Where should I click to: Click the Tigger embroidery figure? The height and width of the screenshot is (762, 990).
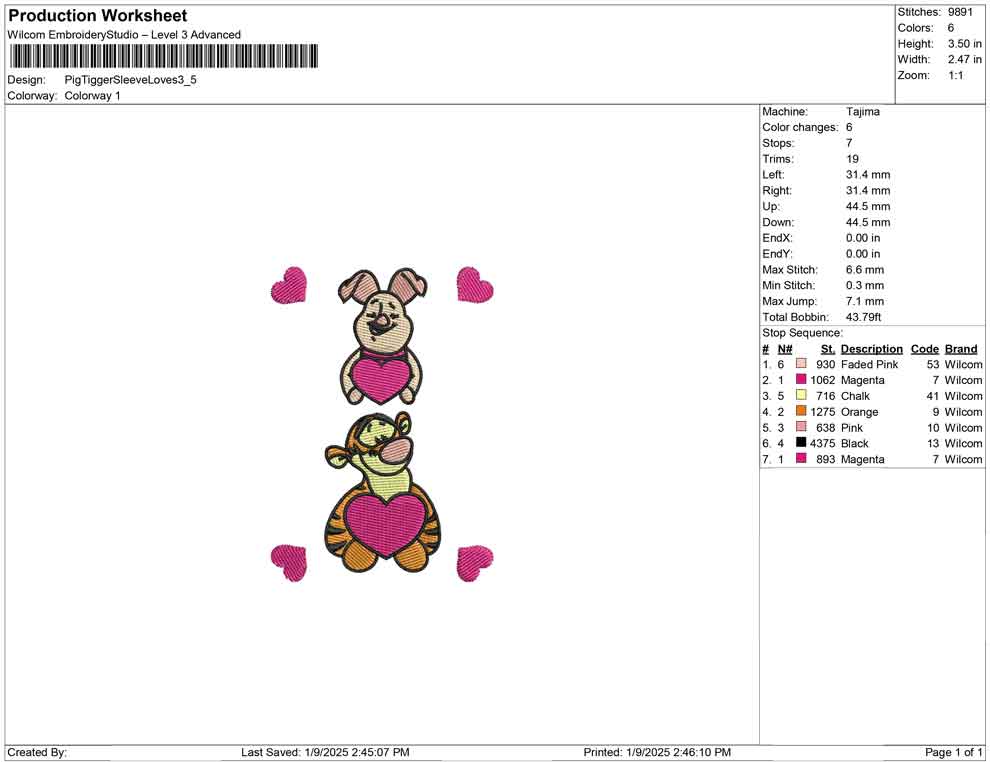tap(382, 493)
